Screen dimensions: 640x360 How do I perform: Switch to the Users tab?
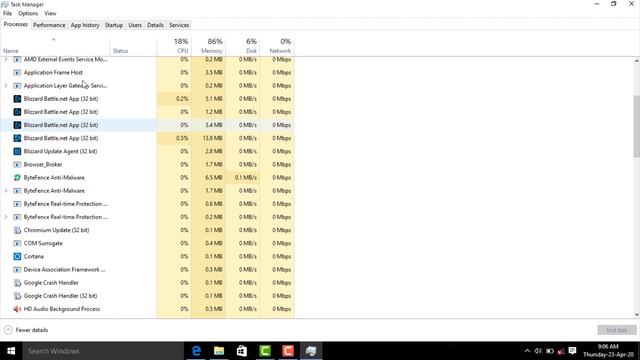[x=135, y=25]
